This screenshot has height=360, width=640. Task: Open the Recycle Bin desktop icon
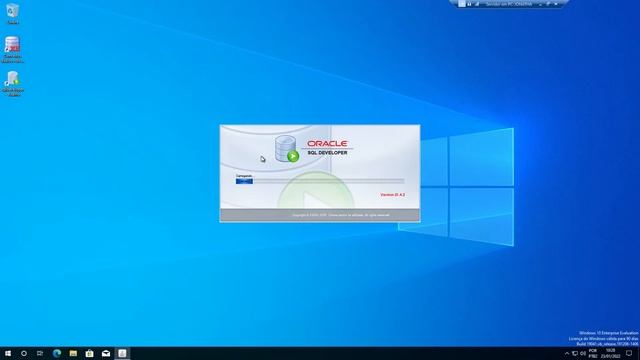pos(13,13)
